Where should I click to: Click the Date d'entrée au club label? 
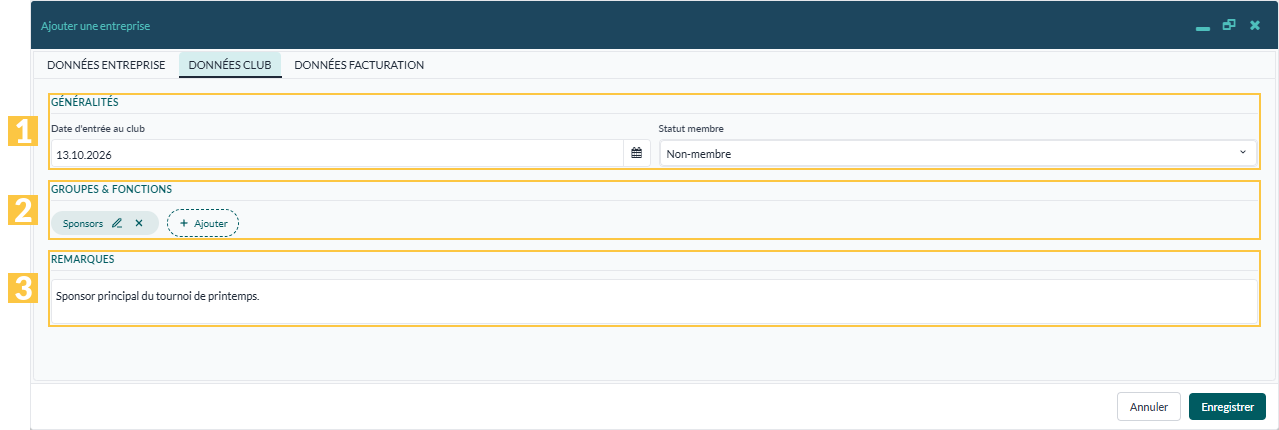click(99, 129)
